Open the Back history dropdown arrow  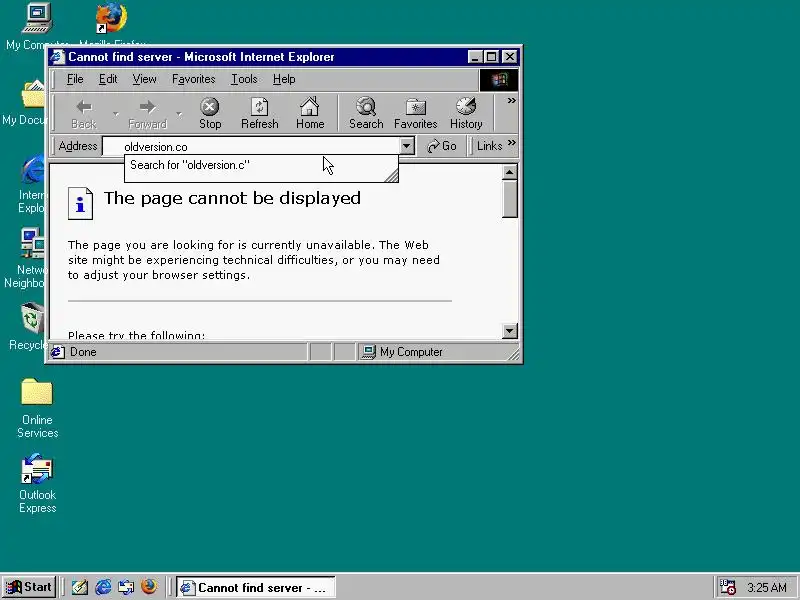click(116, 114)
